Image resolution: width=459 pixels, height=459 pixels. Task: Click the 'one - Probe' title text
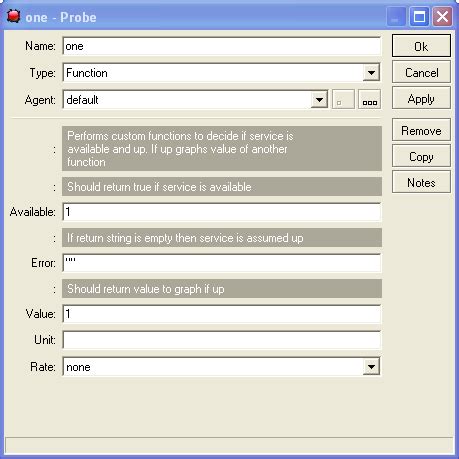[61, 17]
